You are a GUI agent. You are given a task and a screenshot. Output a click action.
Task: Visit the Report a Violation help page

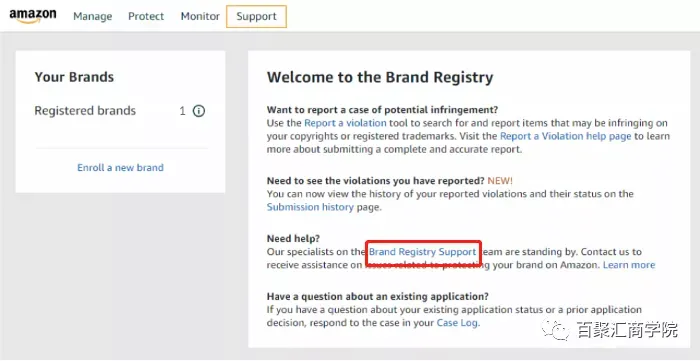click(x=566, y=136)
